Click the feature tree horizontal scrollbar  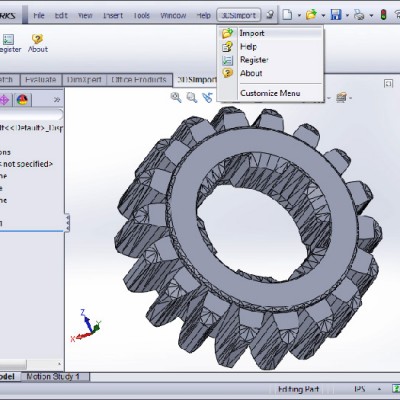[x=13, y=364]
